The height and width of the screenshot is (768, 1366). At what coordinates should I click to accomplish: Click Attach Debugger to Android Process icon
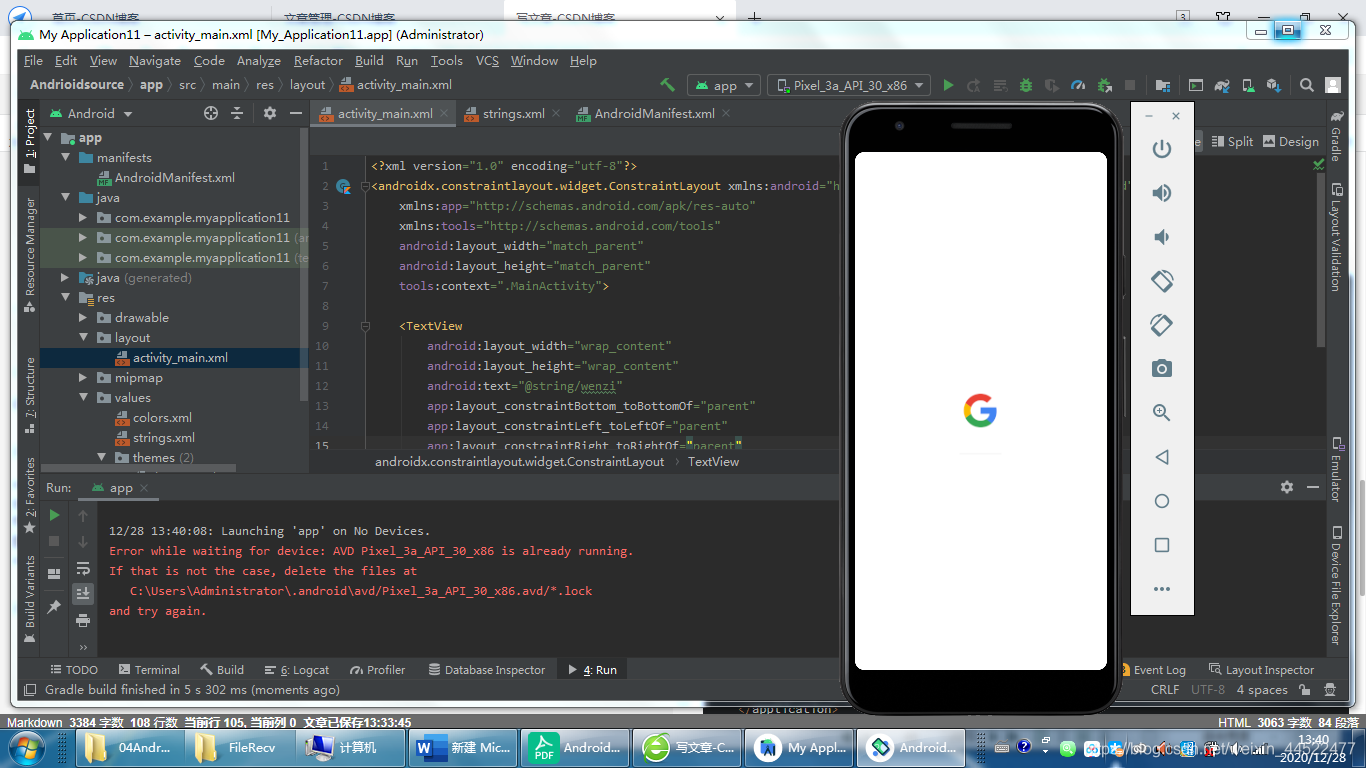(x=1104, y=85)
